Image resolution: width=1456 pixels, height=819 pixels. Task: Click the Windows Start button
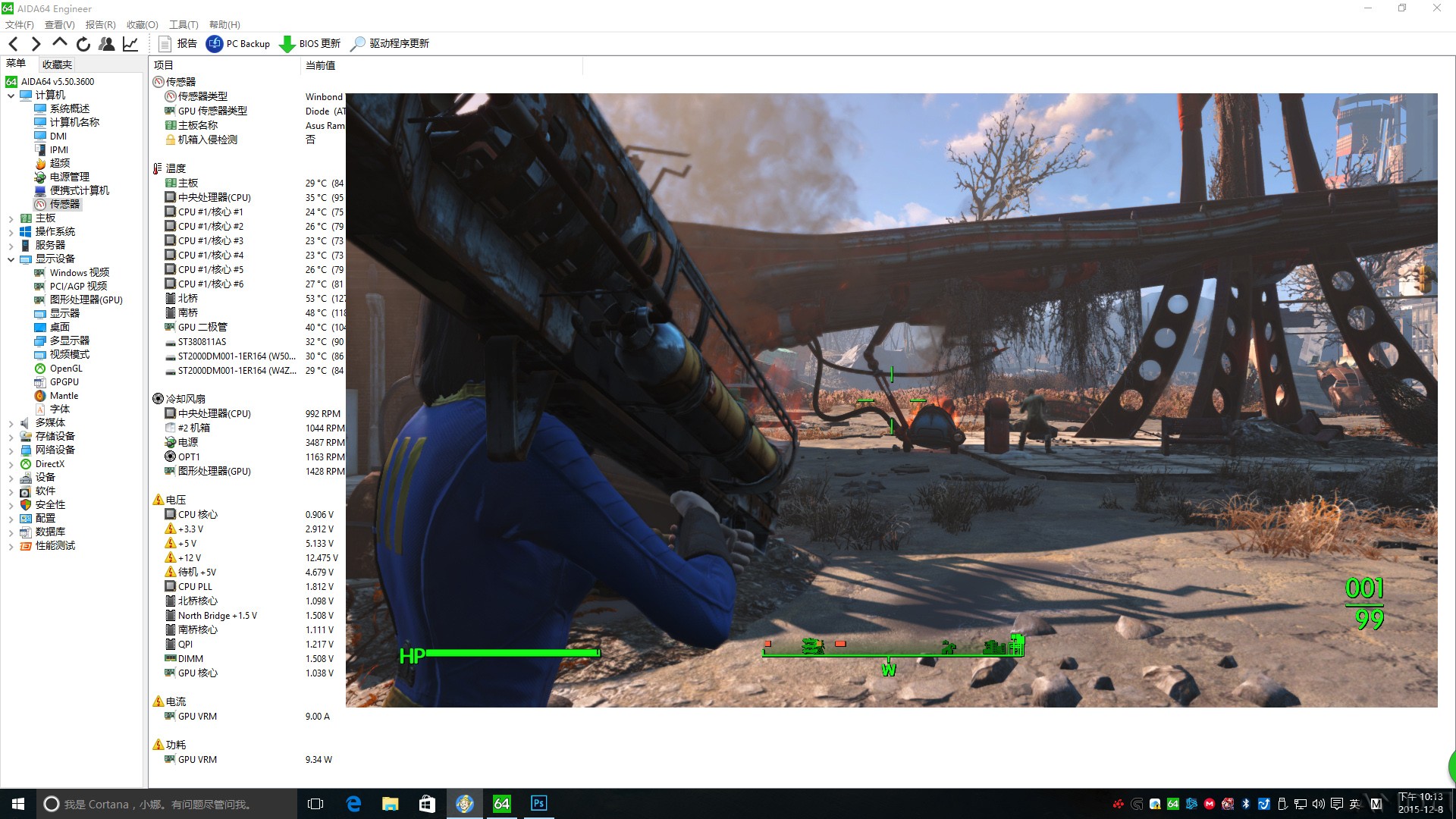18,804
